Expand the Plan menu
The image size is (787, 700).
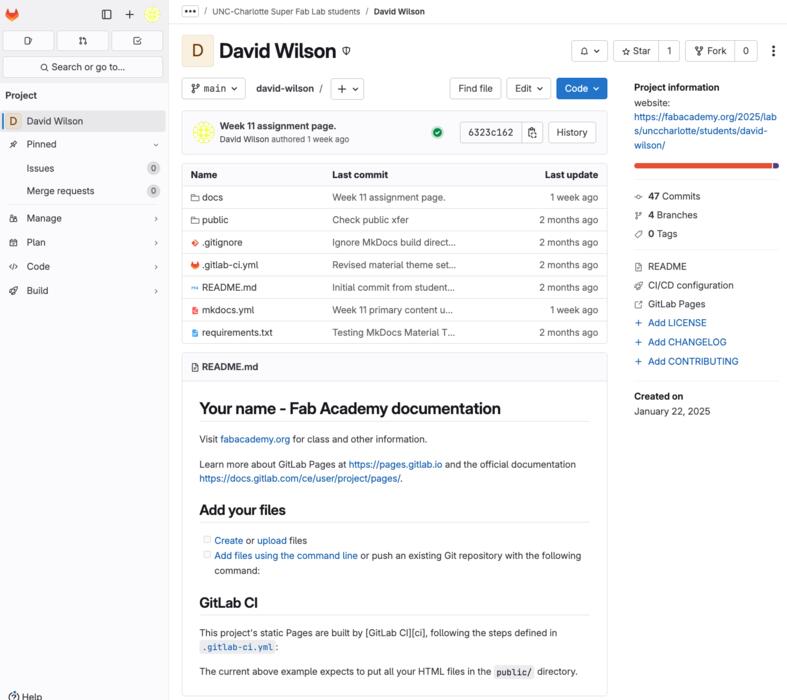click(83, 242)
